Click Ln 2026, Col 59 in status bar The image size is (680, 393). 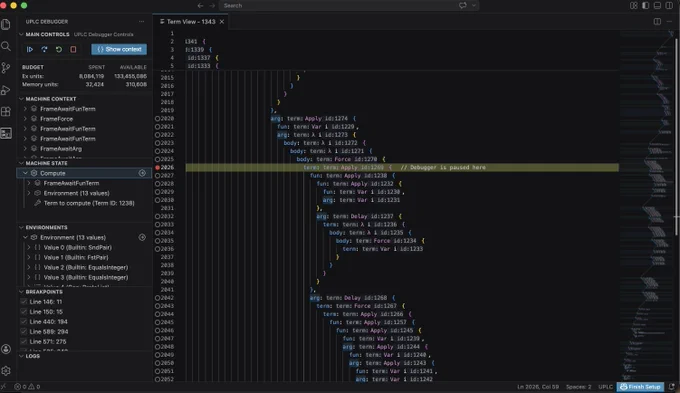coord(538,386)
